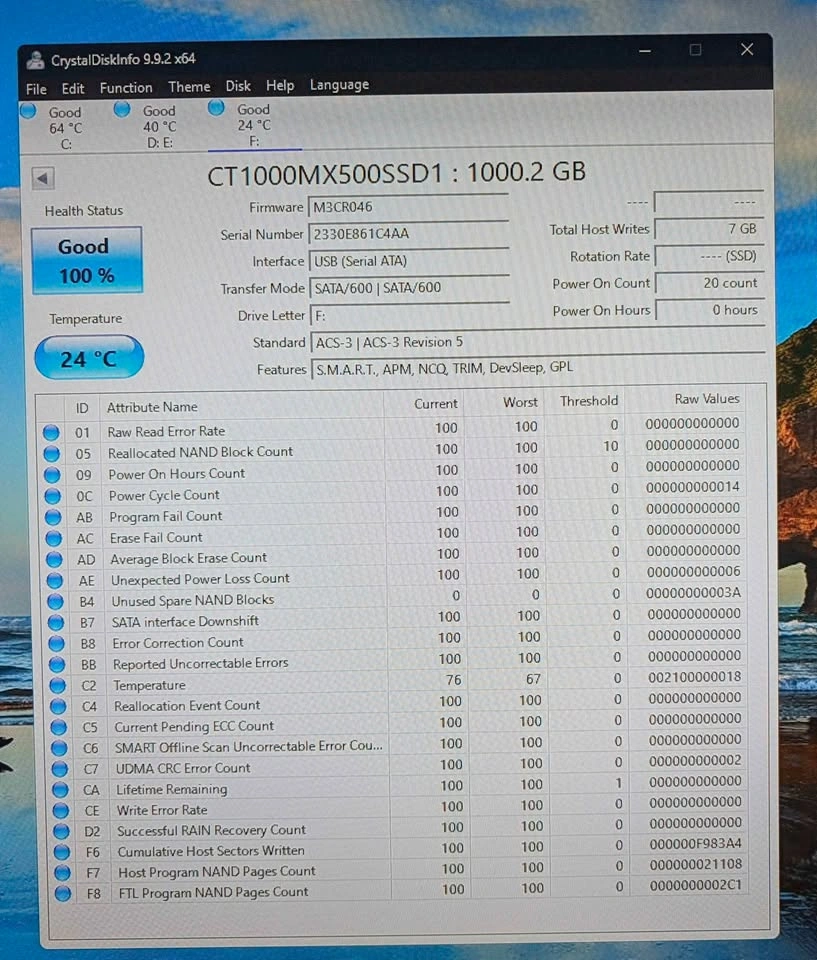Click the Total Host Writes value 7 GB
The width and height of the screenshot is (817, 960).
click(x=709, y=230)
